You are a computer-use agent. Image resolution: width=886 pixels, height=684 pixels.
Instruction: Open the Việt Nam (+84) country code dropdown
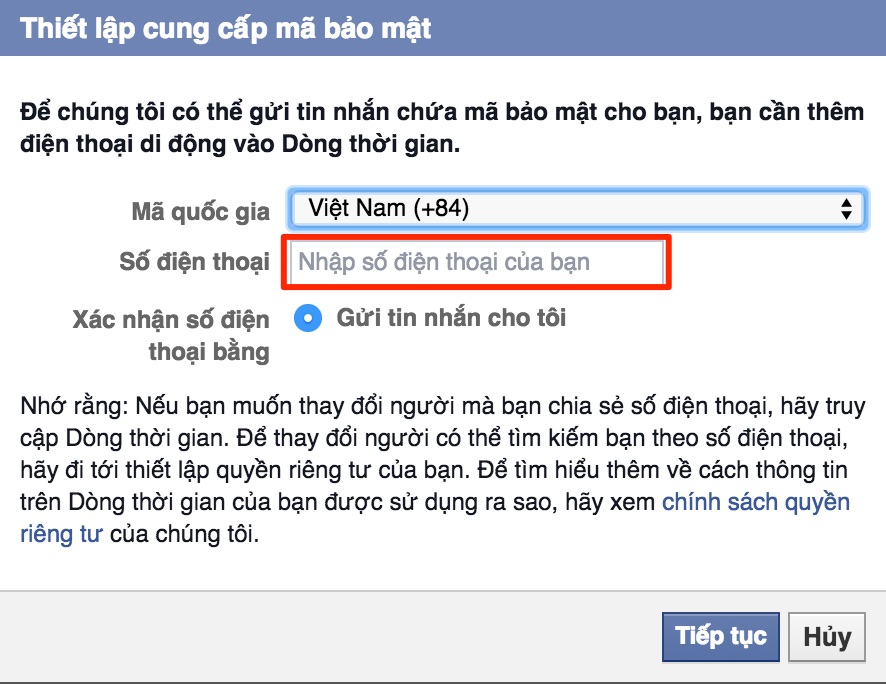[x=577, y=209]
